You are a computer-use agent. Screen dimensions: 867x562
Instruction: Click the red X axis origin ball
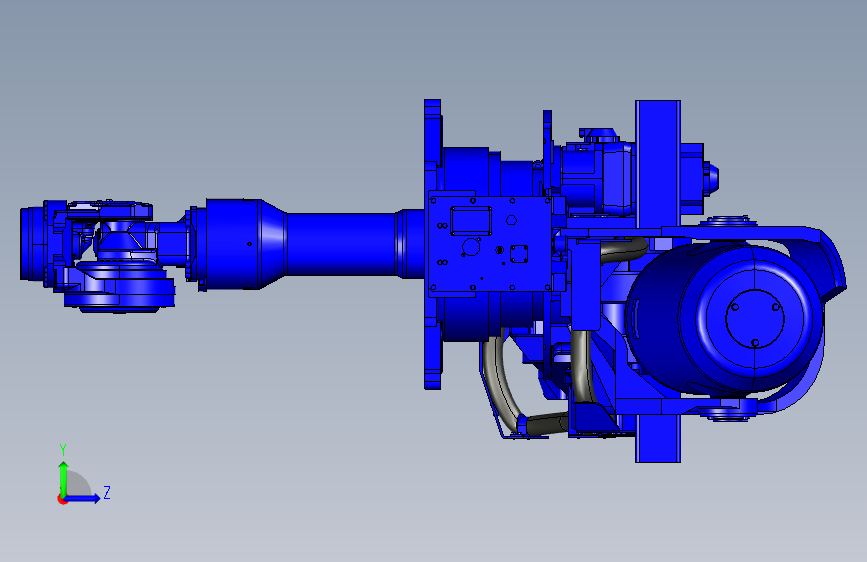(61, 499)
